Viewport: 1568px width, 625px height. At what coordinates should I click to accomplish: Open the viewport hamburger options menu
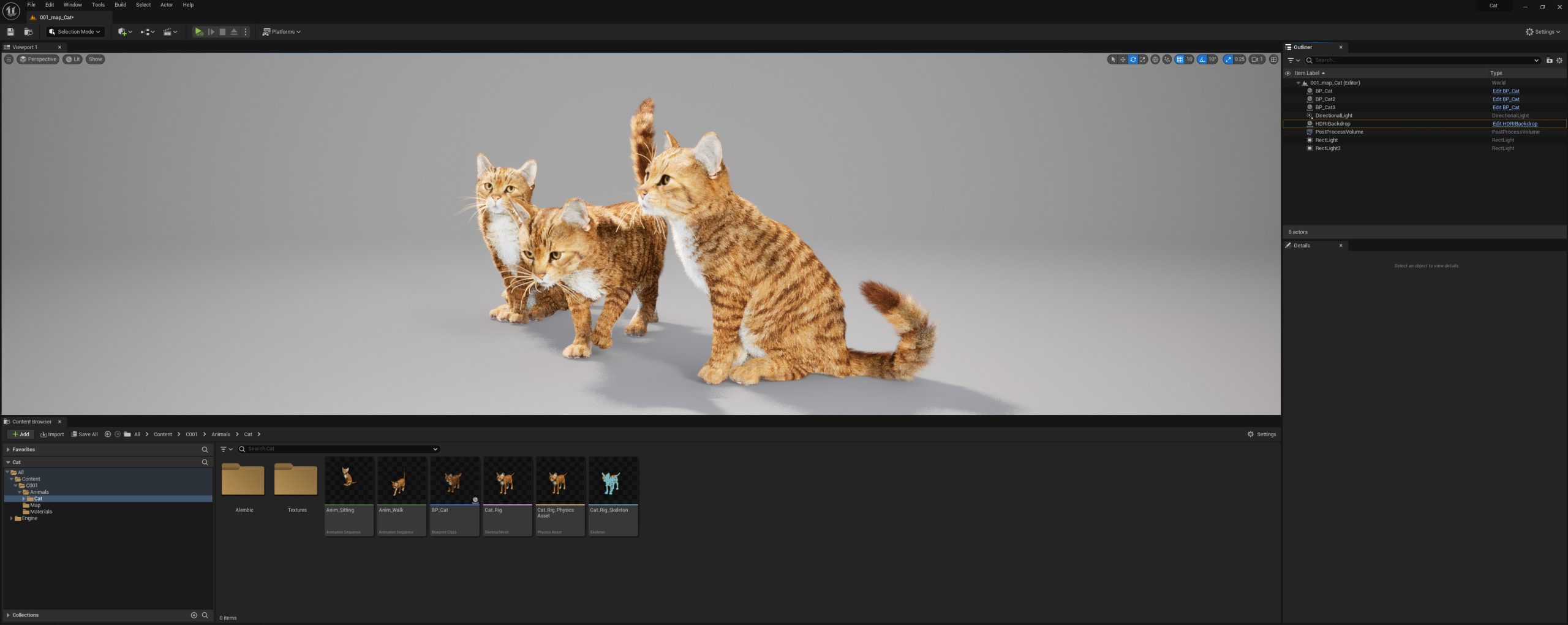pyautogui.click(x=9, y=59)
